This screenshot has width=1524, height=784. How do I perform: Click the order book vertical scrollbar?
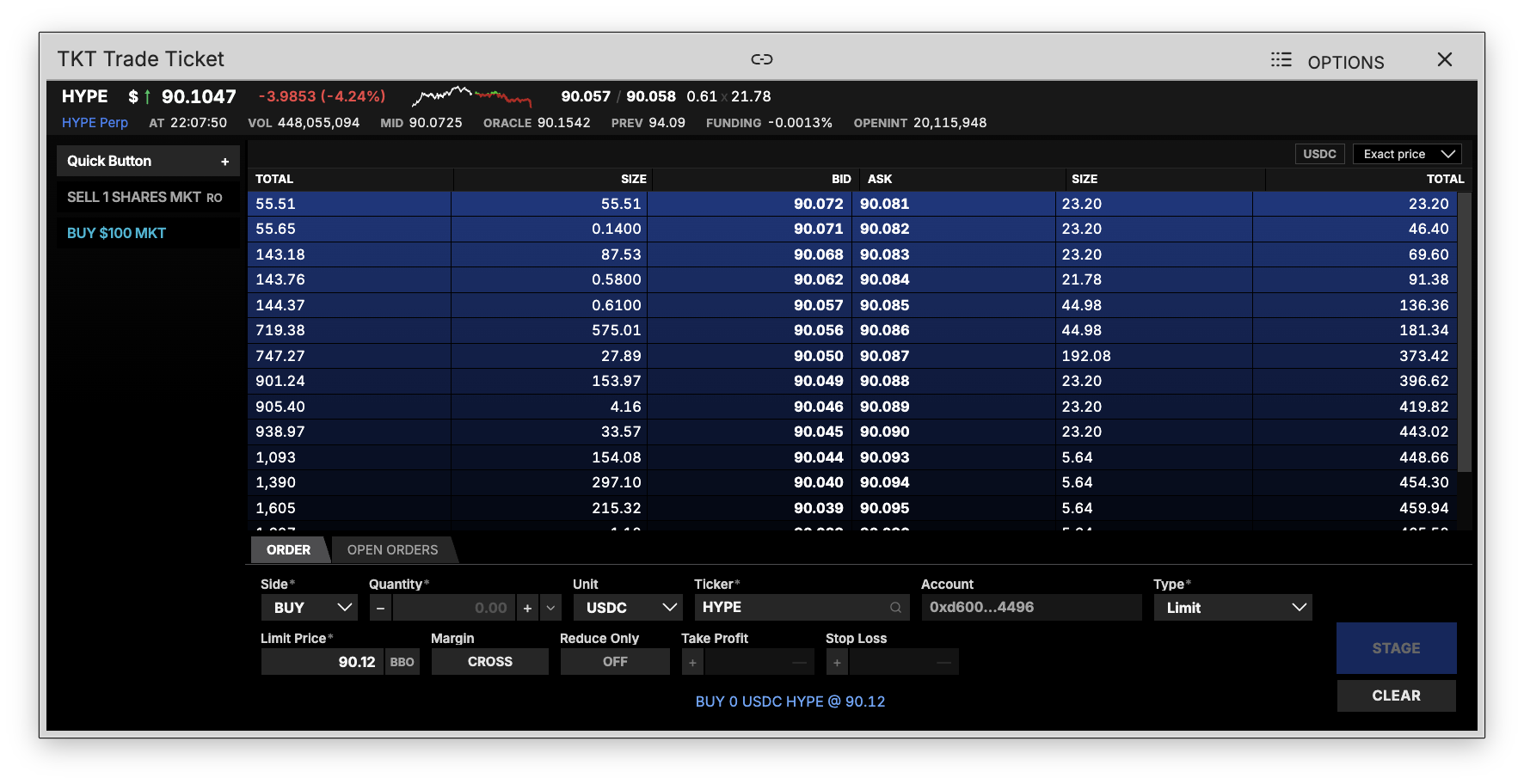(x=1465, y=332)
